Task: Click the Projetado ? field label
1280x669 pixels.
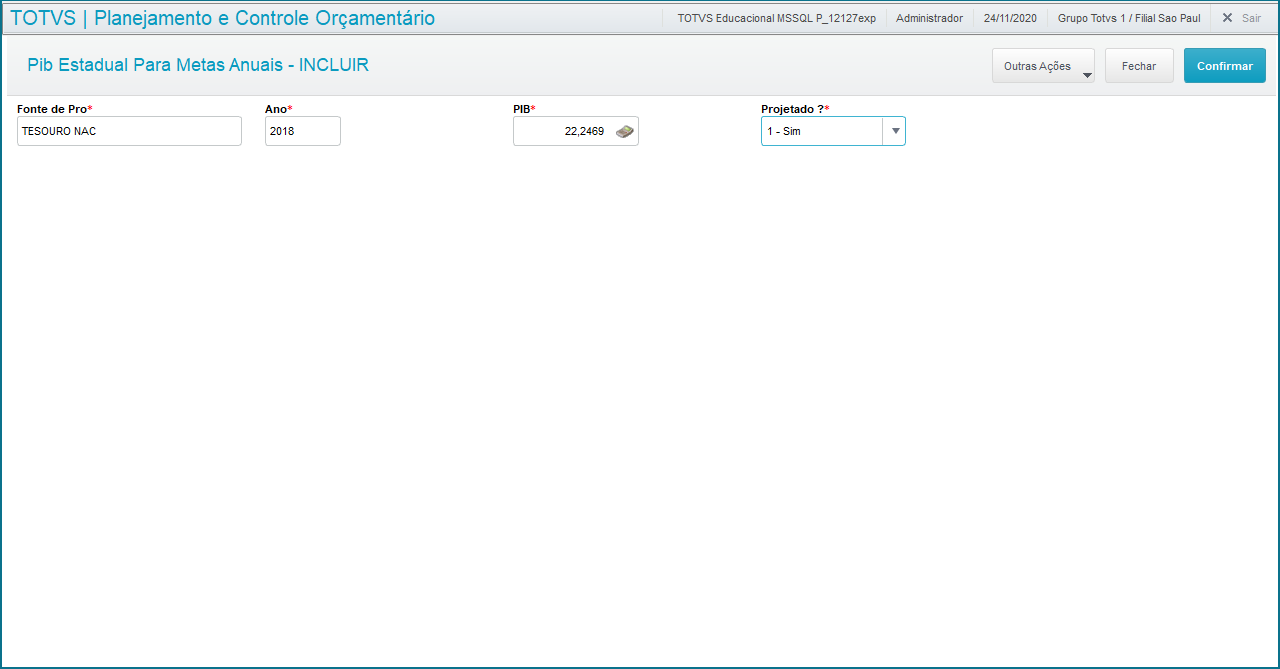Action: click(x=795, y=108)
